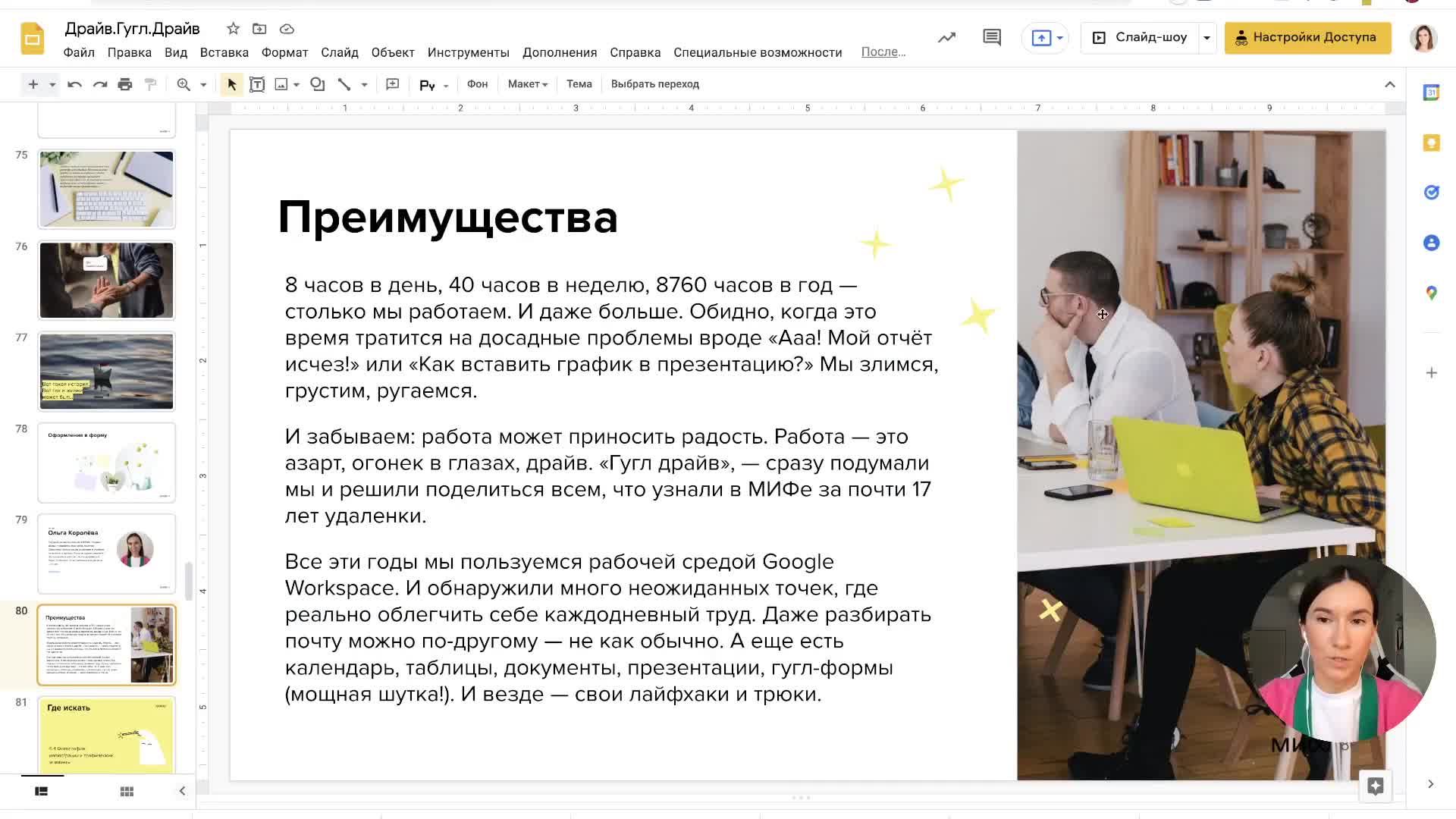Open the Файл menu
Viewport: 1456px width, 819px height.
pyautogui.click(x=79, y=52)
